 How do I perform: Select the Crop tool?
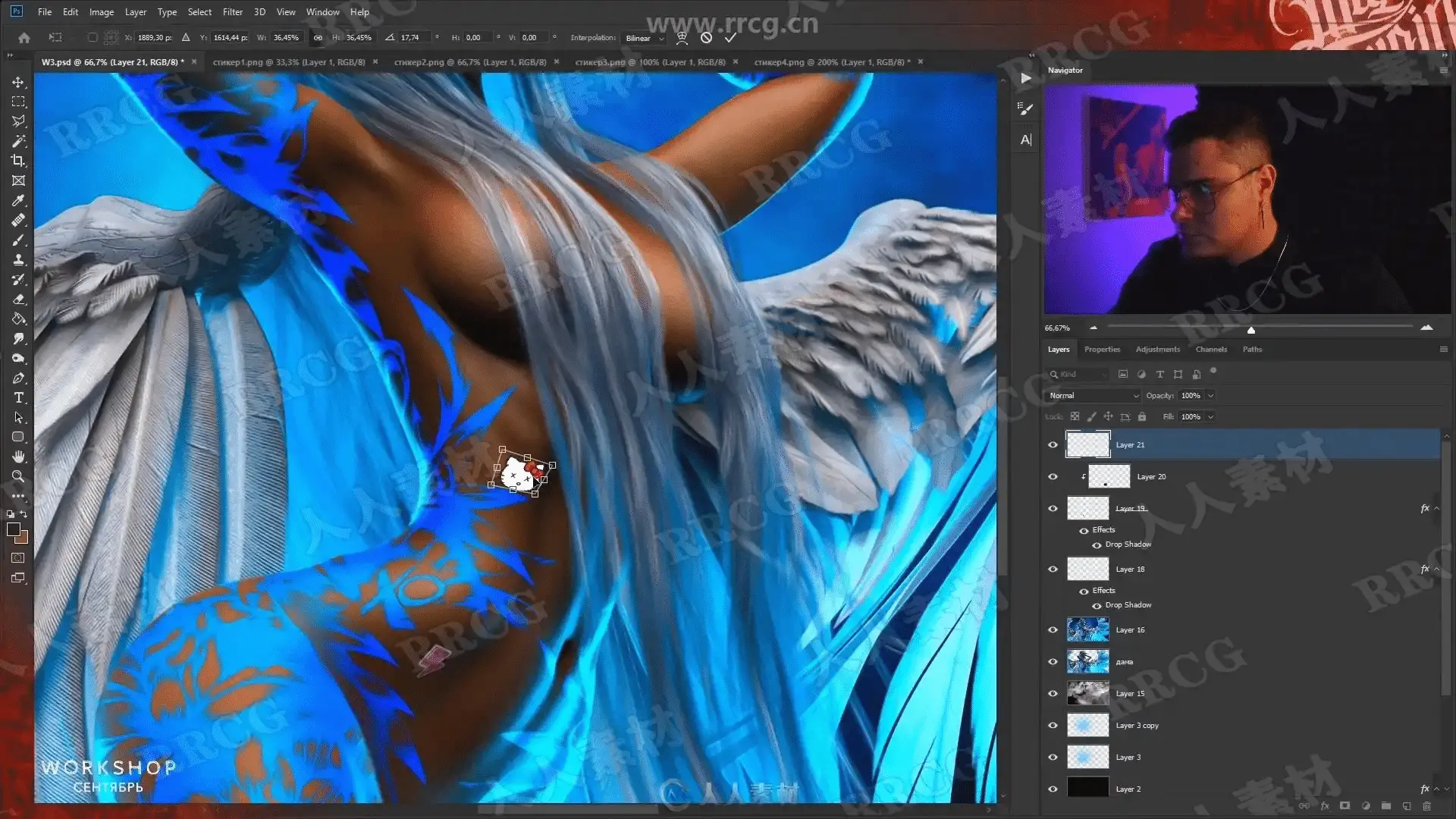click(18, 161)
